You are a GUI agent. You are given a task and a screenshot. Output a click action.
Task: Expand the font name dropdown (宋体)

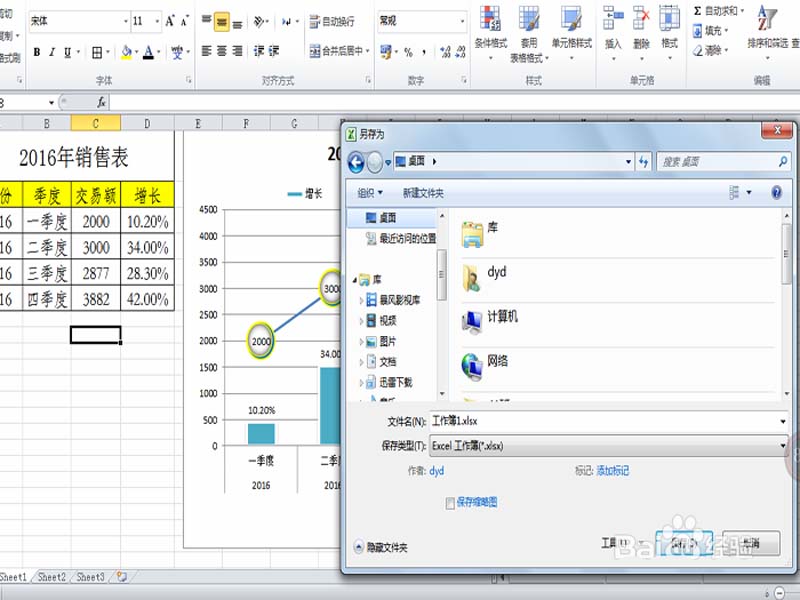(x=125, y=21)
